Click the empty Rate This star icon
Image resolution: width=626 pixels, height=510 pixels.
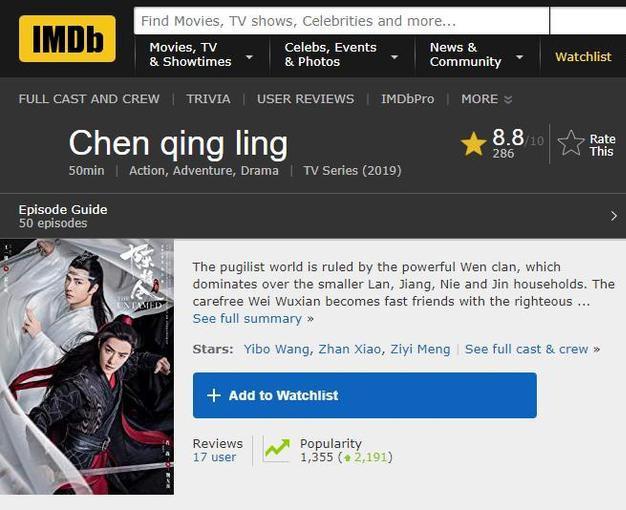[571, 143]
